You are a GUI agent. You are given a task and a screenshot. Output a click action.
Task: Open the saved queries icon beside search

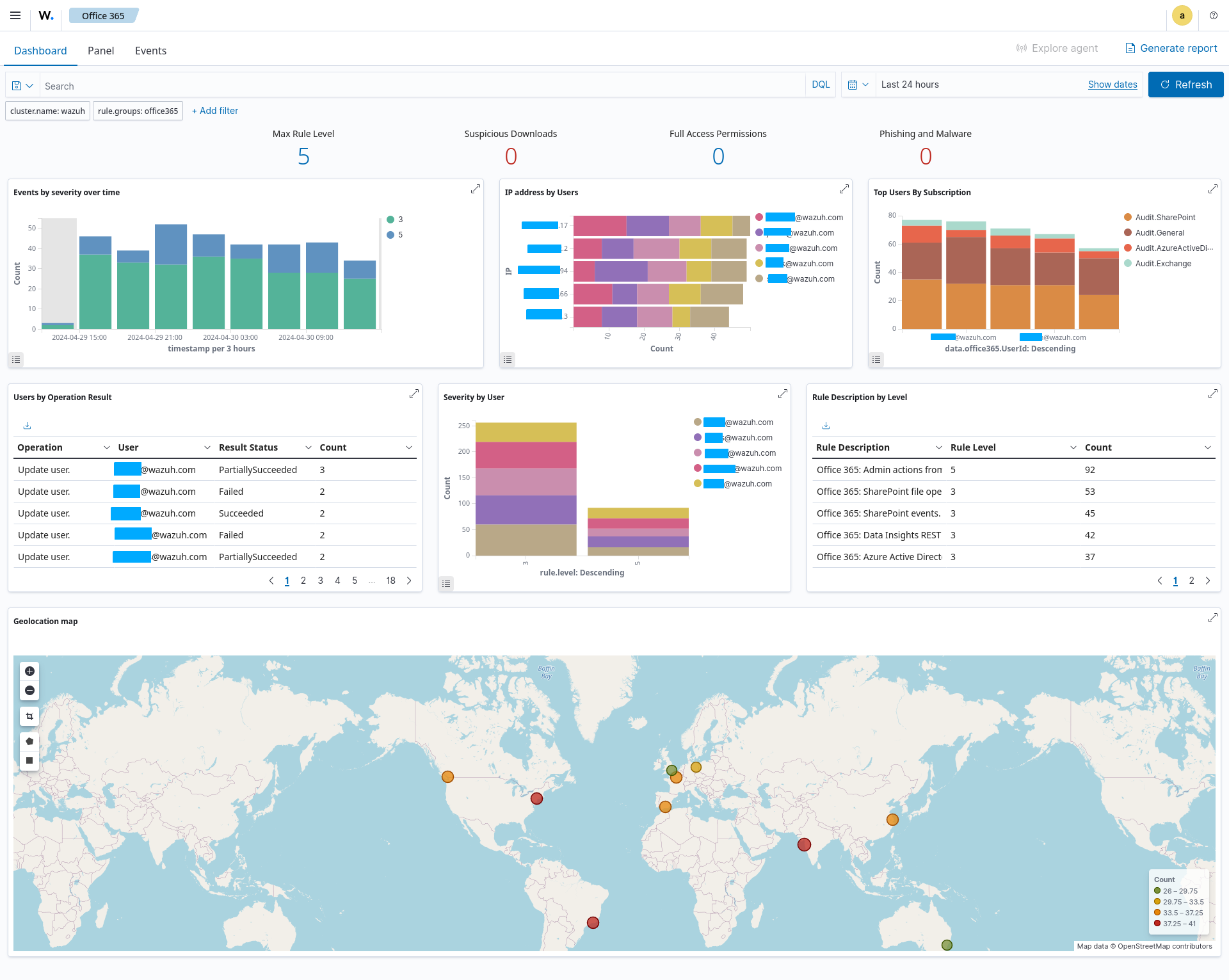pos(21,85)
